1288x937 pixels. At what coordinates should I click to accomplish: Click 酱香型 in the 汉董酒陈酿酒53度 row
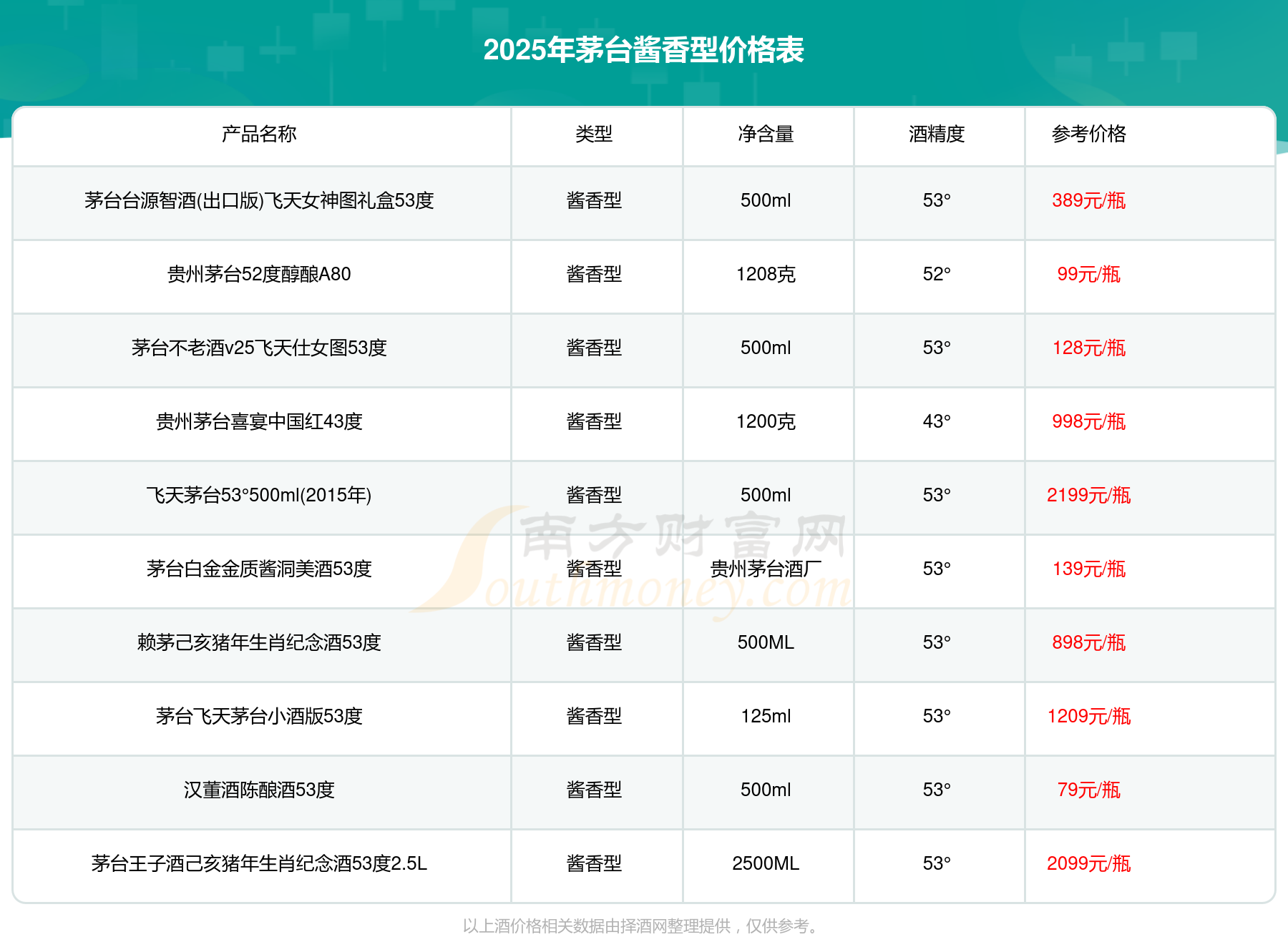(x=594, y=790)
